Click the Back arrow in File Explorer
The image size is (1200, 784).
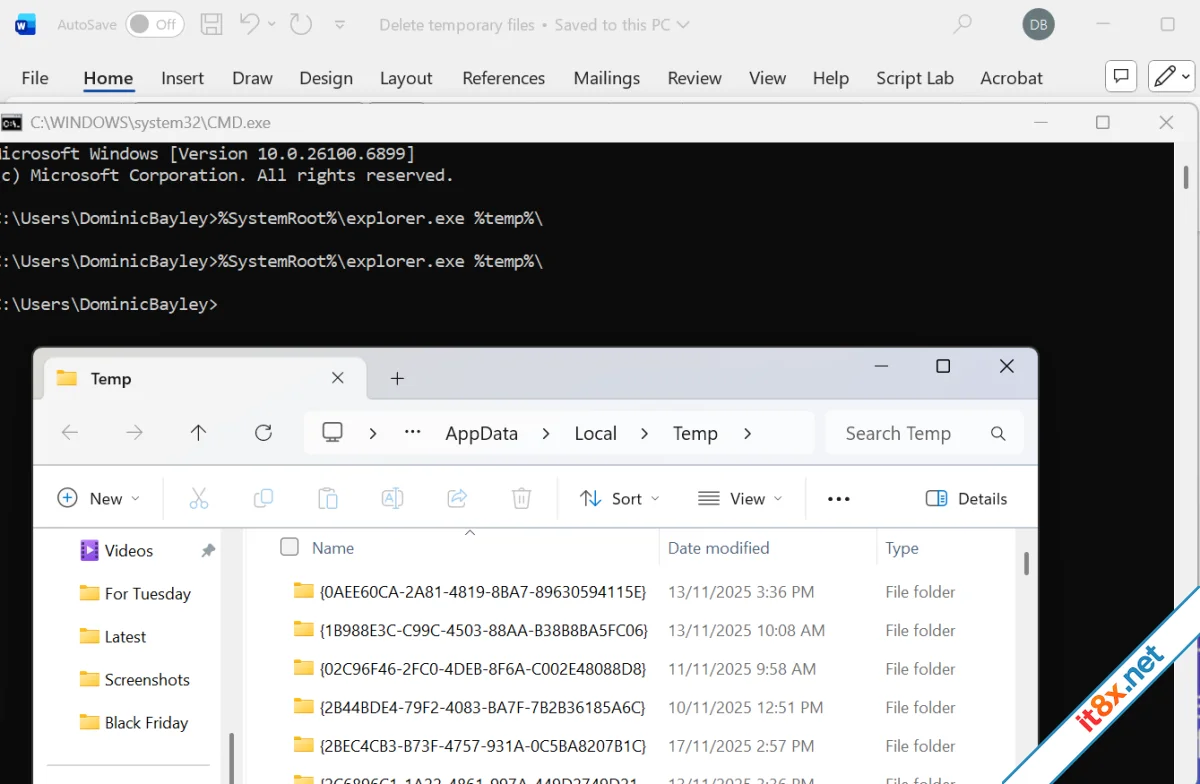(70, 433)
